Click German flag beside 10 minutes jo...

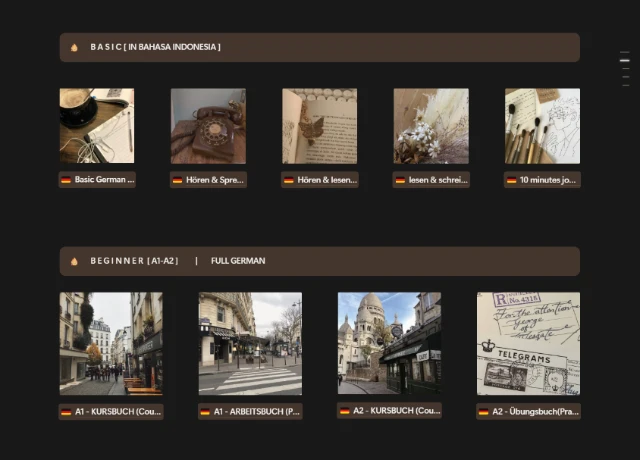pos(511,180)
